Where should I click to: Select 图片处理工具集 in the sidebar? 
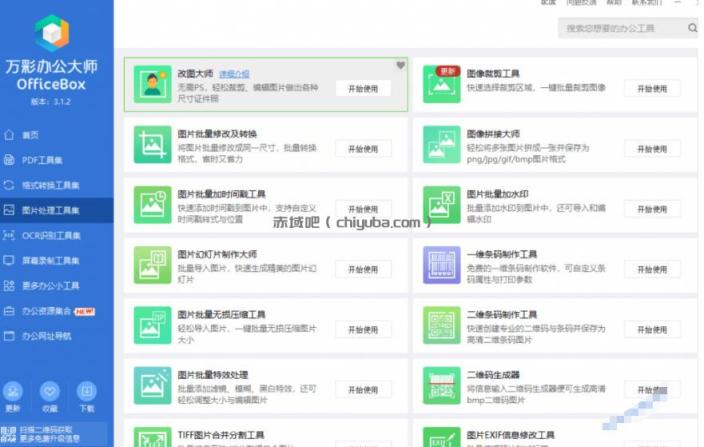pyautogui.click(x=57, y=210)
